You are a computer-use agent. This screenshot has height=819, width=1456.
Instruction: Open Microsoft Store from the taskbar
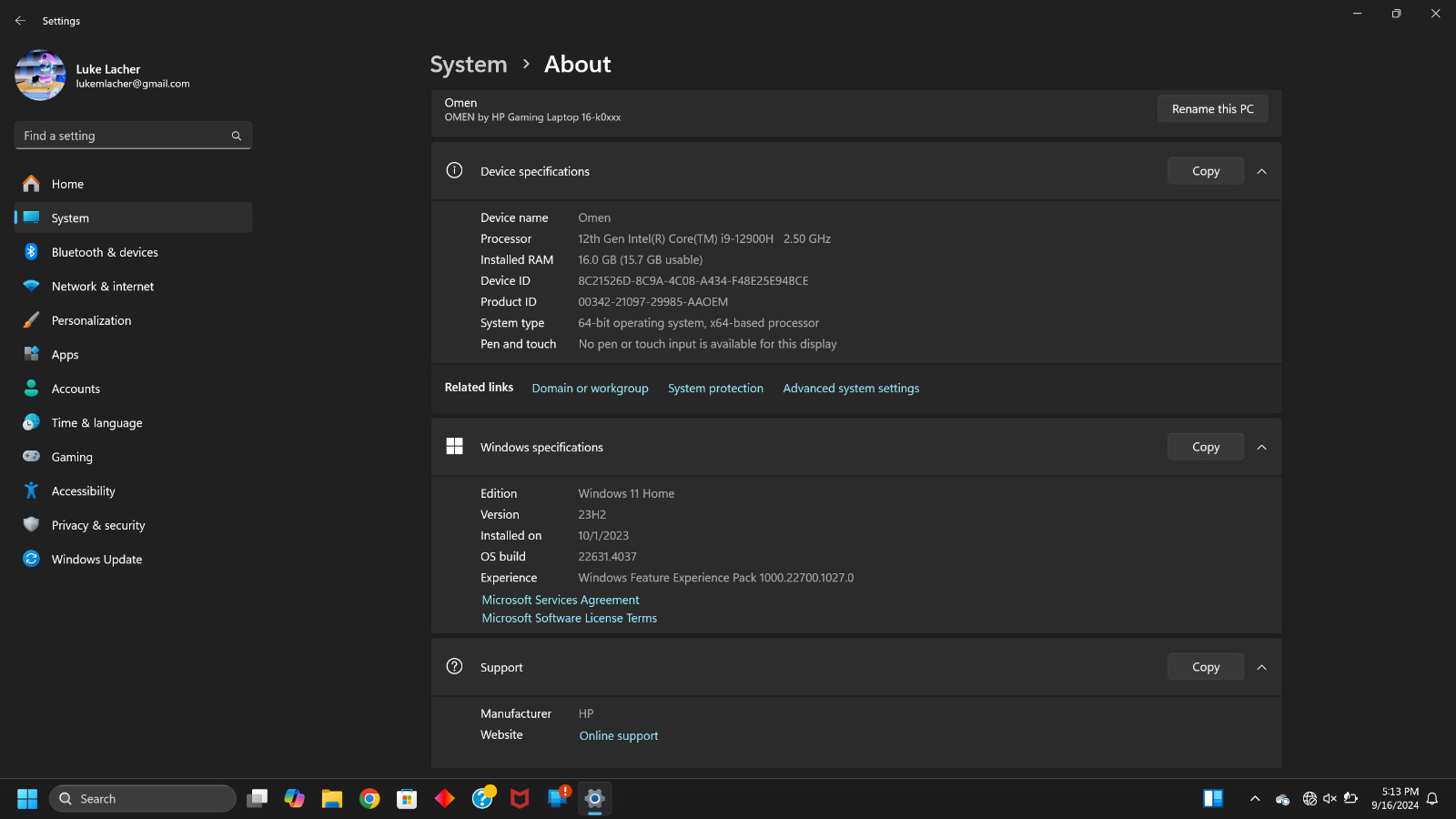[407, 799]
